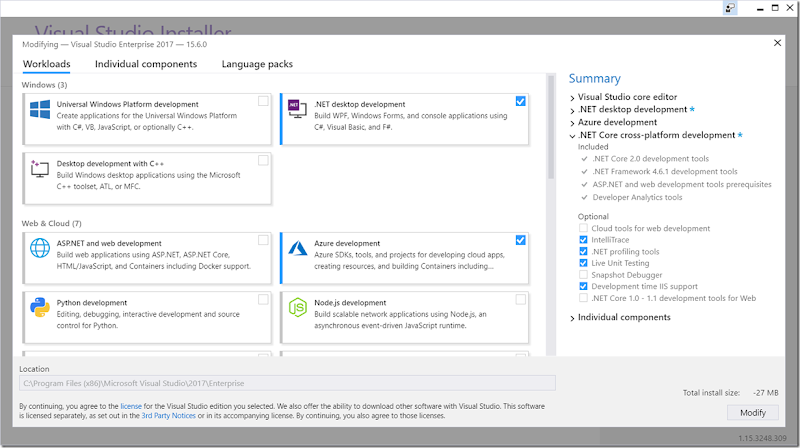Click the Summary heading
800x448 pixels.
594,79
